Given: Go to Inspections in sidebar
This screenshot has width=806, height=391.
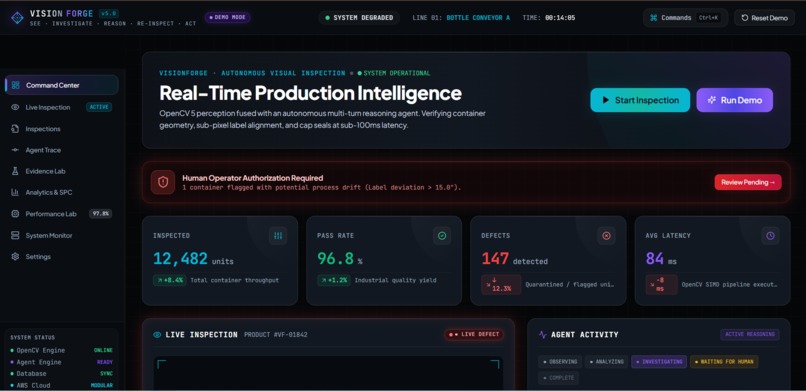Looking at the screenshot, I should [62, 128].
